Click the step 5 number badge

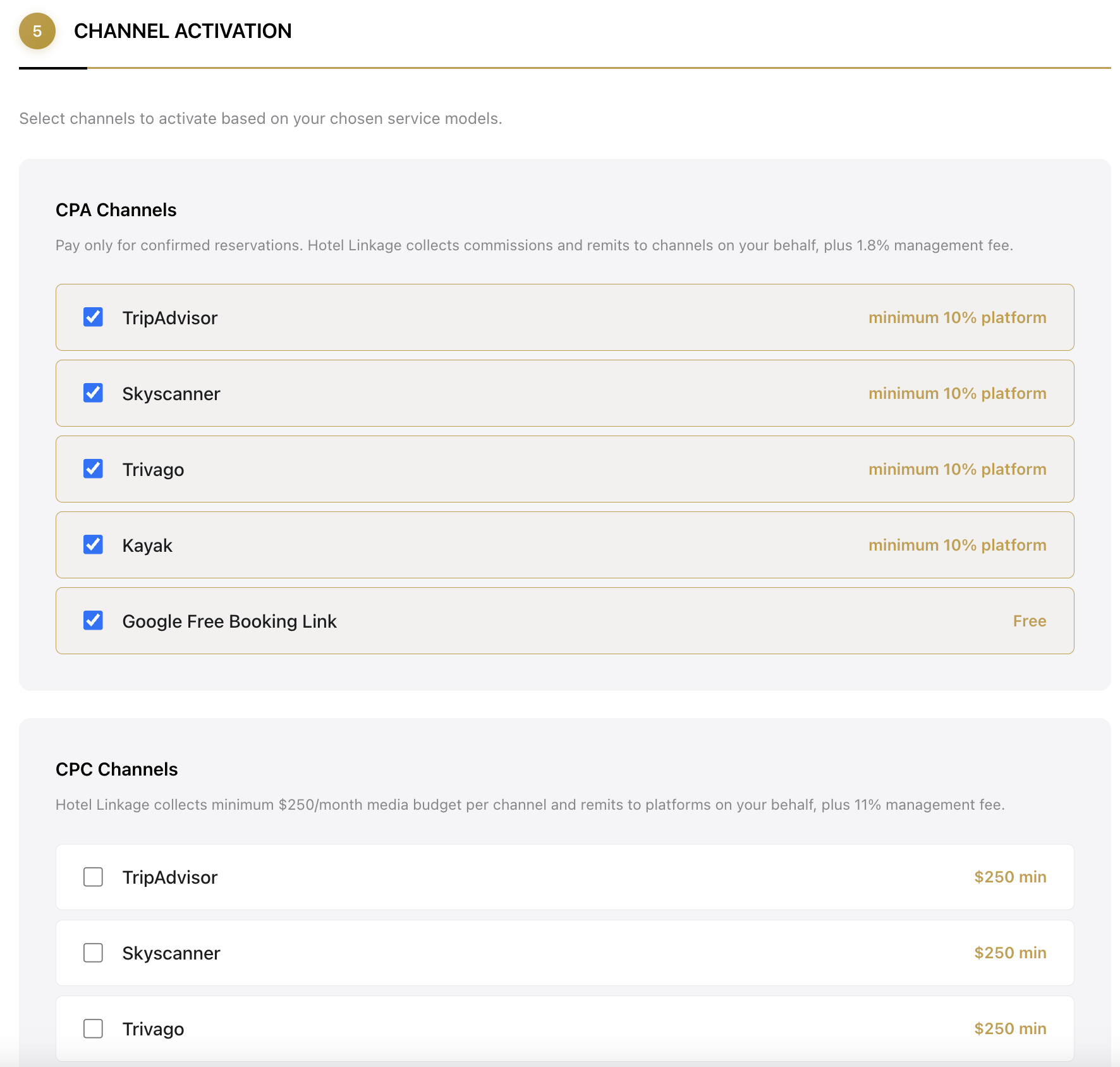point(37,31)
